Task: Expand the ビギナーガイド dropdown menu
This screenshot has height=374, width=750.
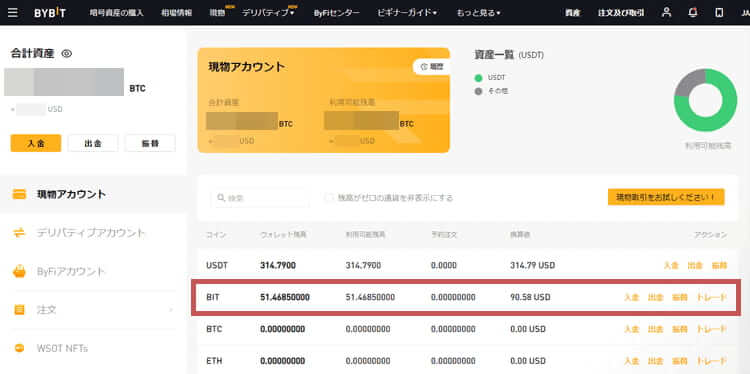Action: pyautogui.click(x=407, y=13)
